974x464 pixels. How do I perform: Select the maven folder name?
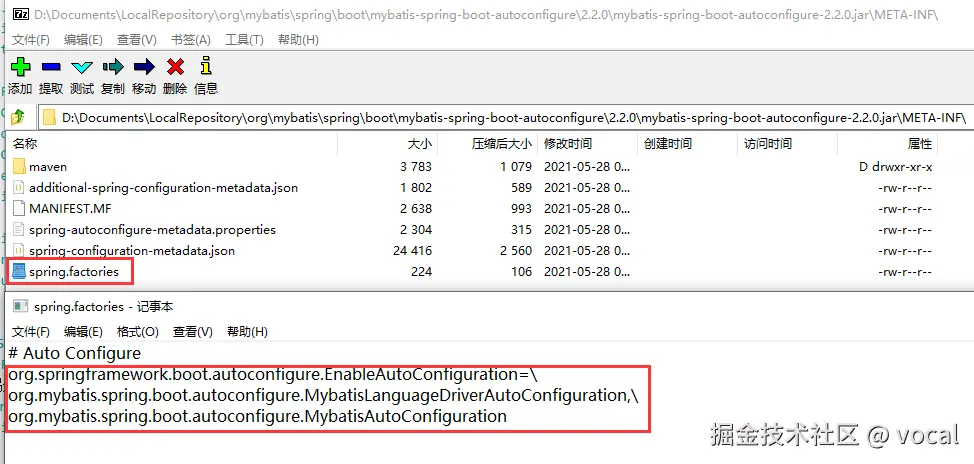pos(48,166)
